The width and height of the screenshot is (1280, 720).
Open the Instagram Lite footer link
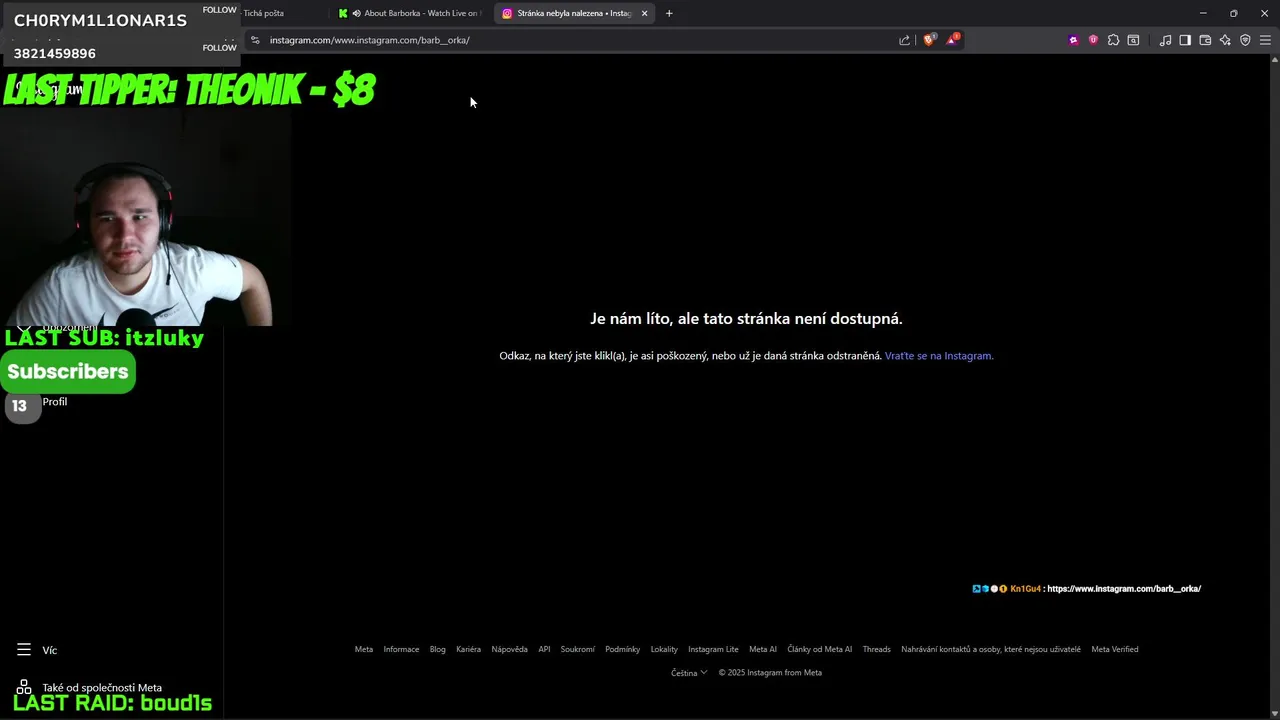(713, 649)
